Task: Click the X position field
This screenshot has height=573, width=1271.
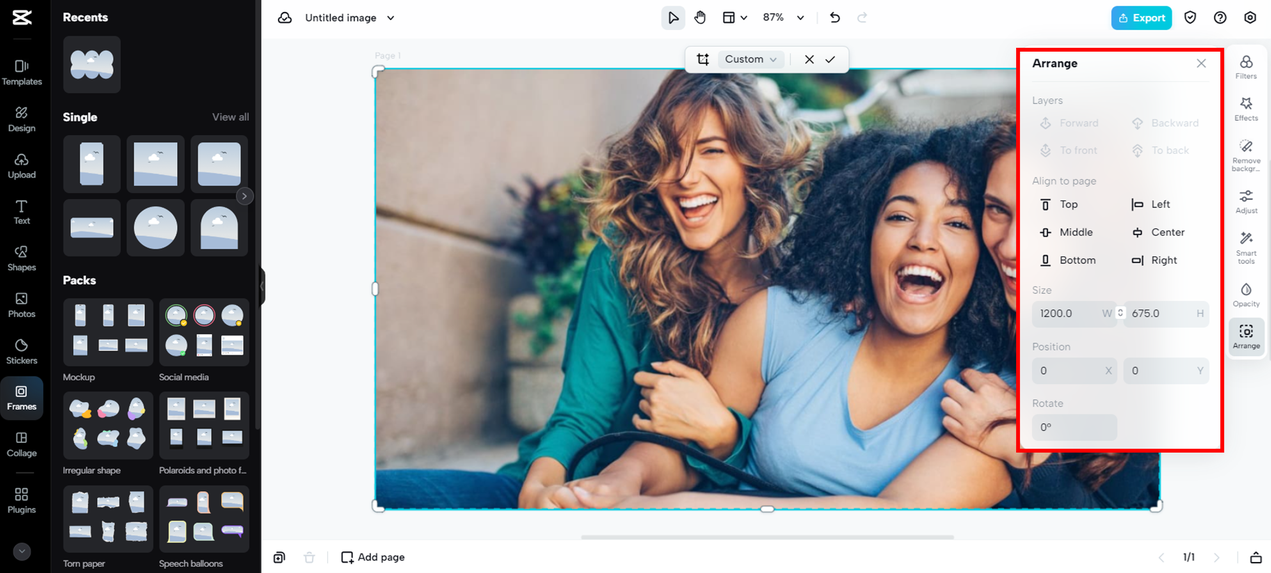Action: [1075, 370]
